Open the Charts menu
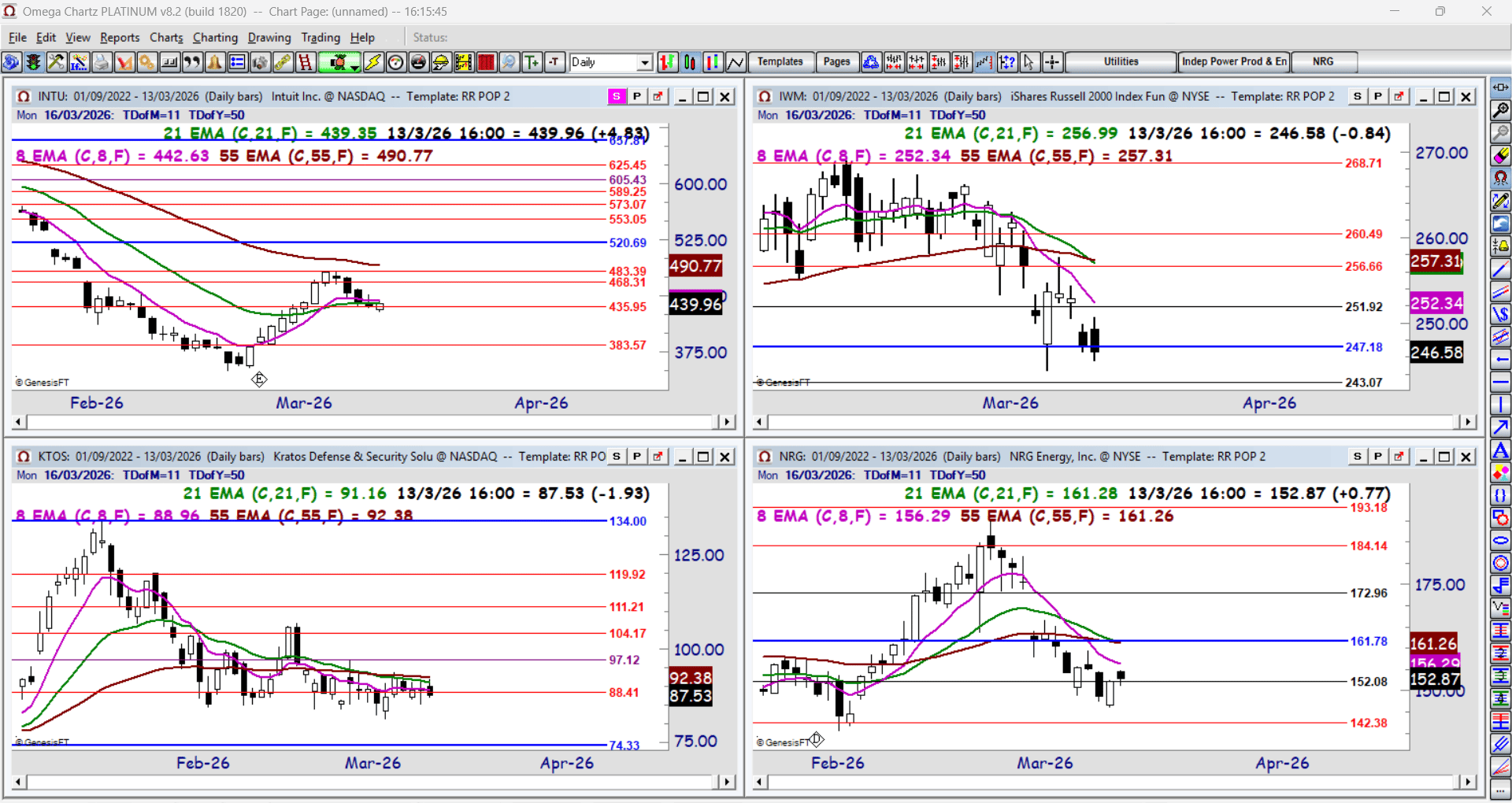 pyautogui.click(x=166, y=38)
